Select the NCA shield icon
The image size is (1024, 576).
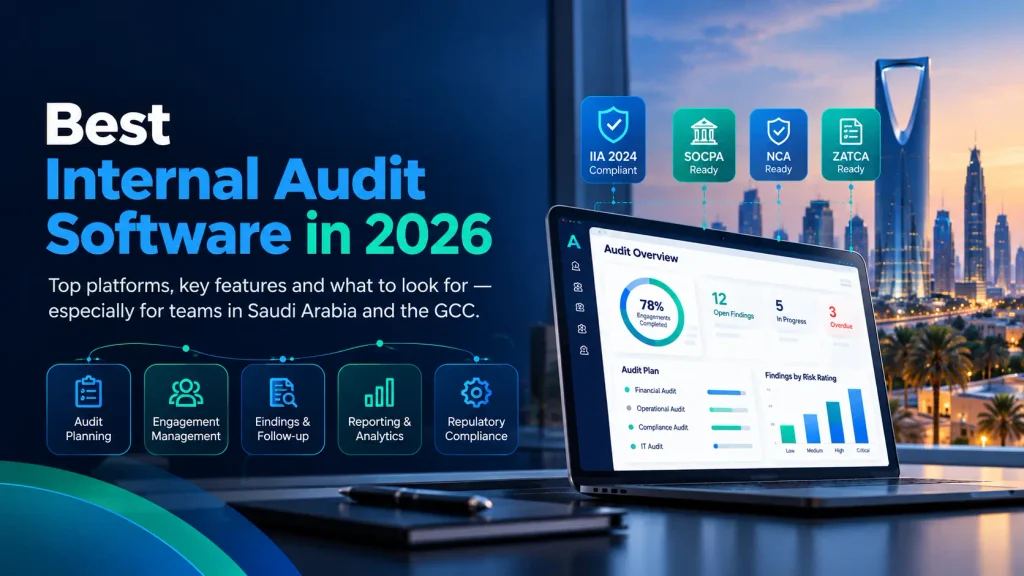778,131
